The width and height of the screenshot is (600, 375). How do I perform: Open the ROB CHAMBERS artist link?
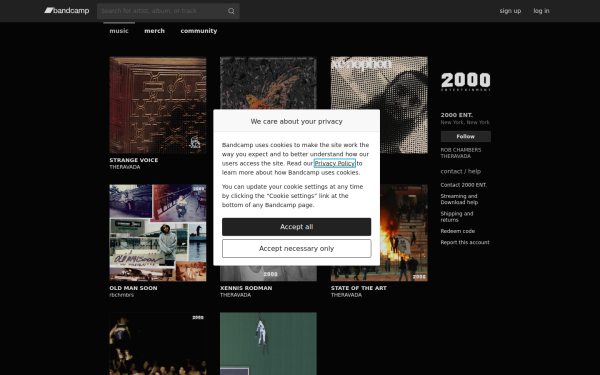click(461, 150)
